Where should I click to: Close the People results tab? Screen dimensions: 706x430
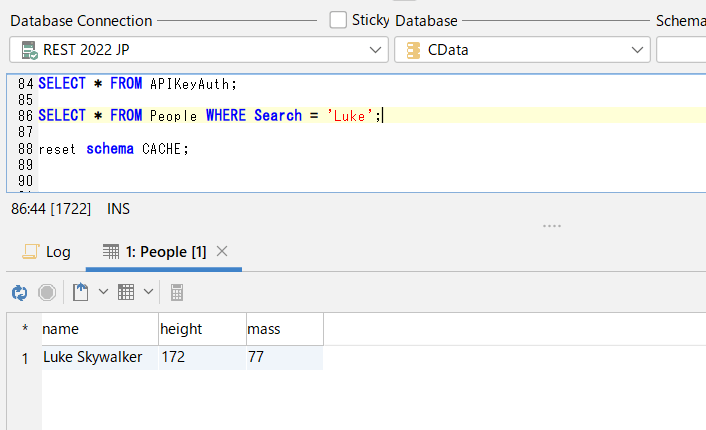point(222,251)
